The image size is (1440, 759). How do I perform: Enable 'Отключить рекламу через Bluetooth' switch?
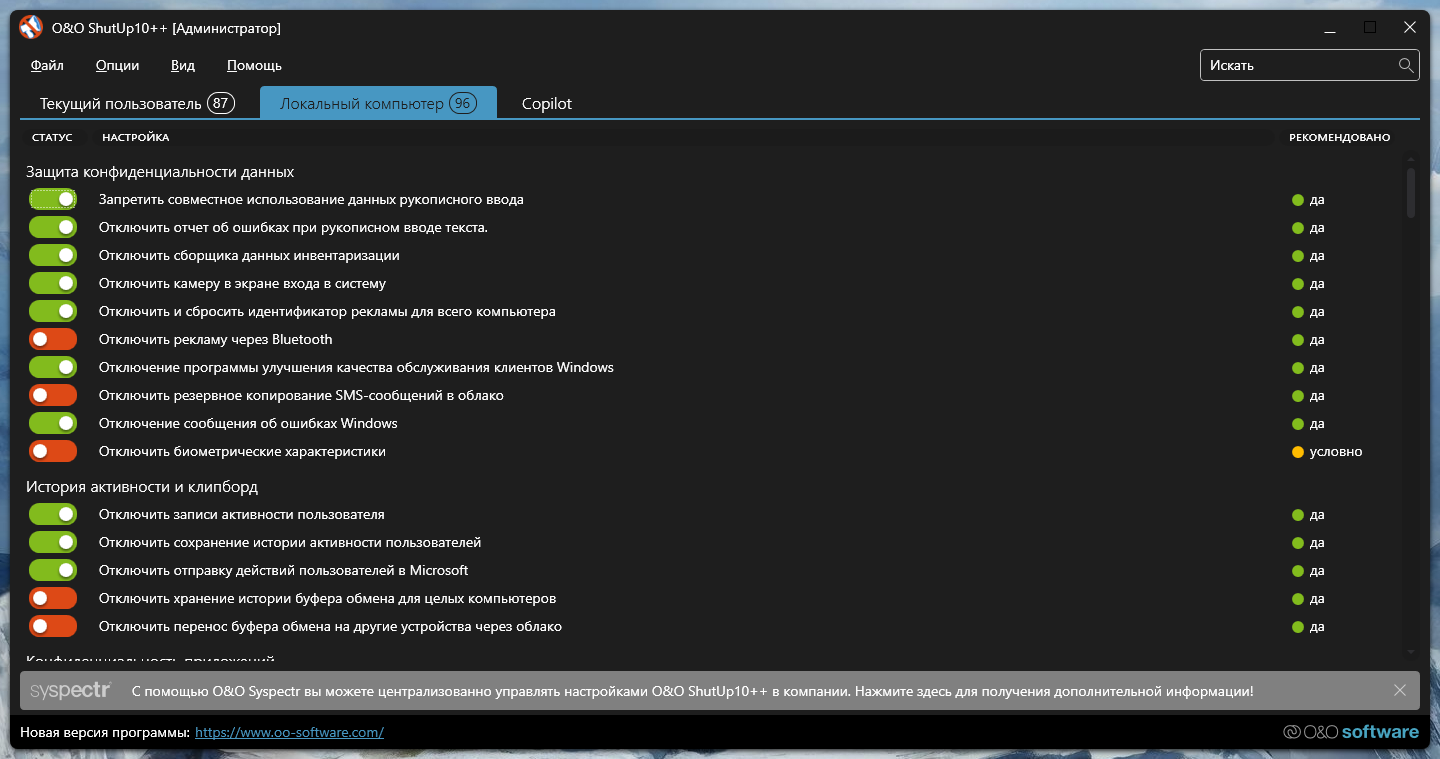53,339
